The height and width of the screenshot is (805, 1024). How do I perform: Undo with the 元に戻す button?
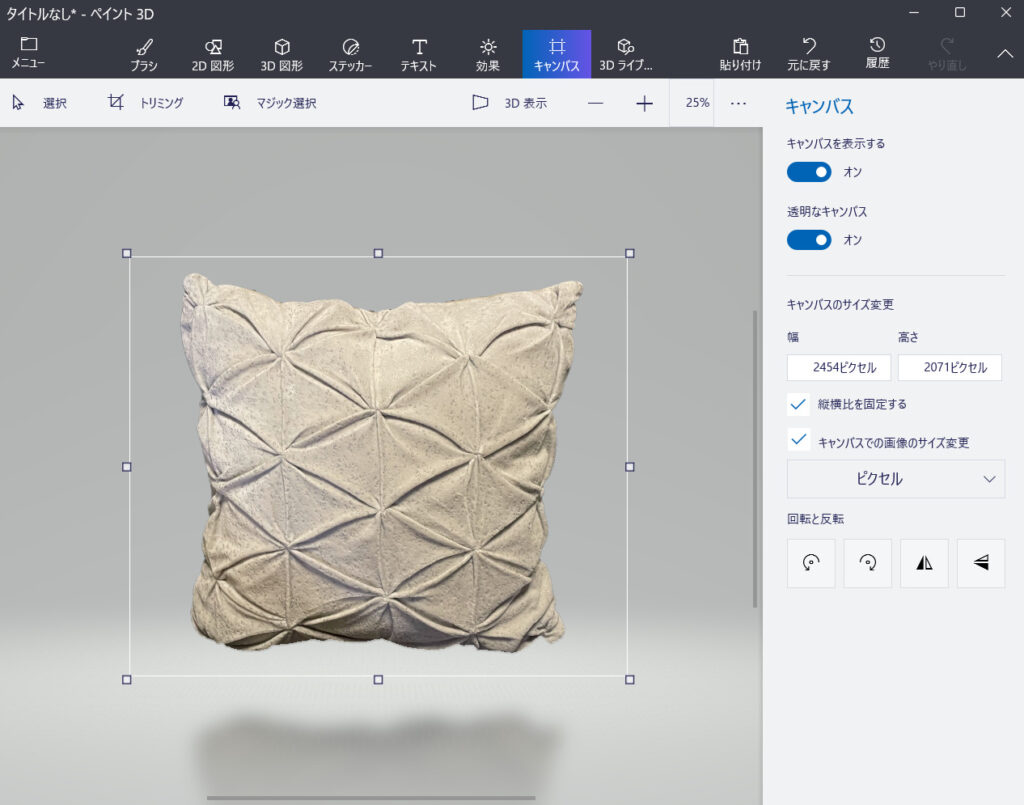(809, 55)
